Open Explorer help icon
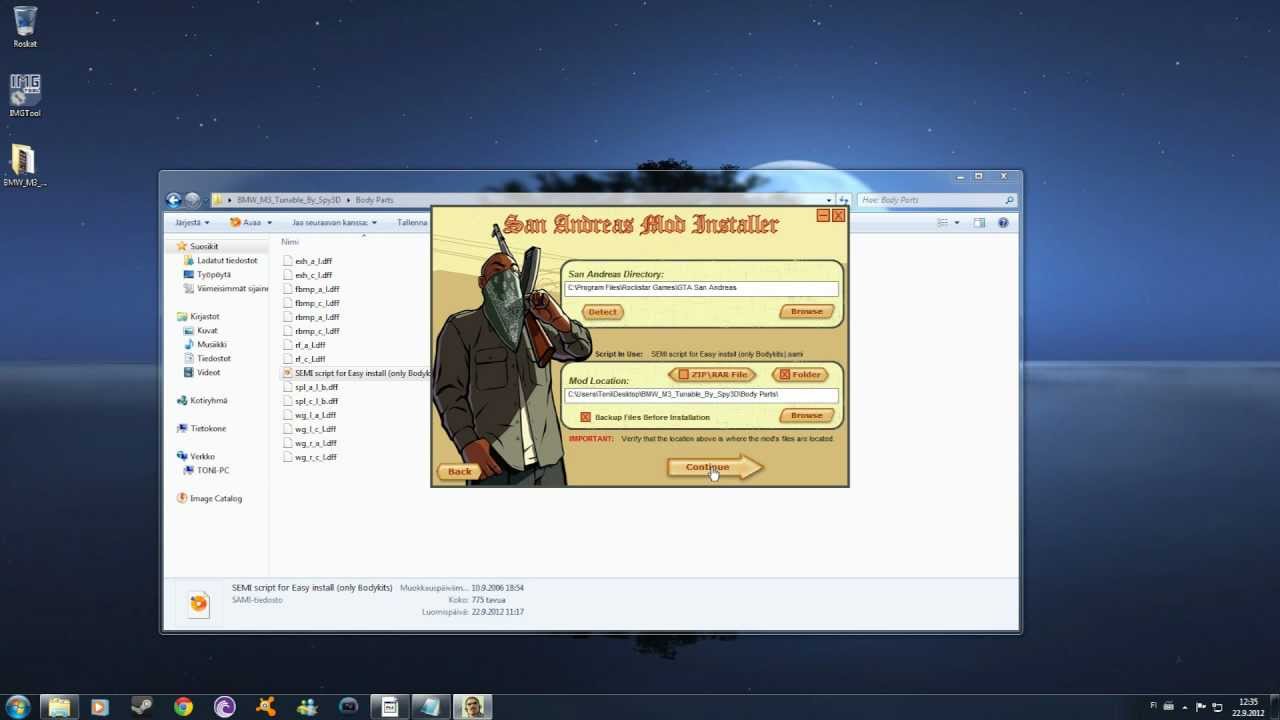The width and height of the screenshot is (1280, 720). point(1003,223)
